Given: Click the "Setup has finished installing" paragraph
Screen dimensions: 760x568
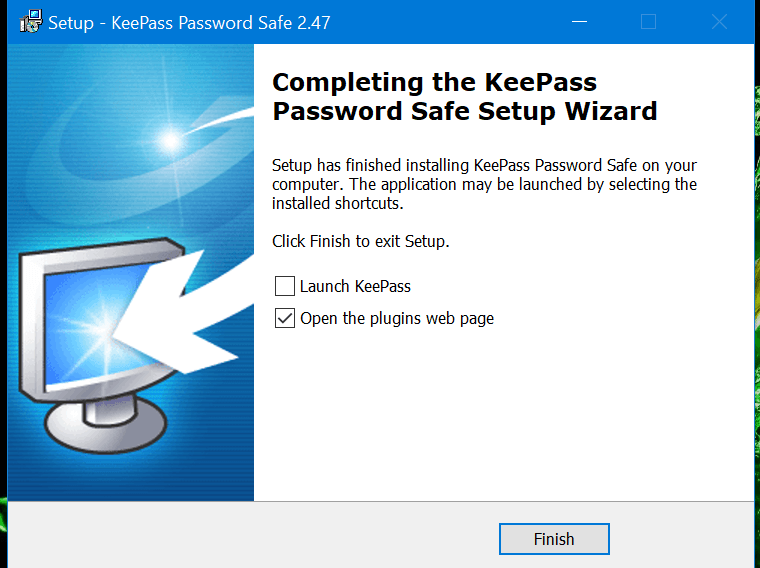Looking at the screenshot, I should pyautogui.click(x=484, y=184).
